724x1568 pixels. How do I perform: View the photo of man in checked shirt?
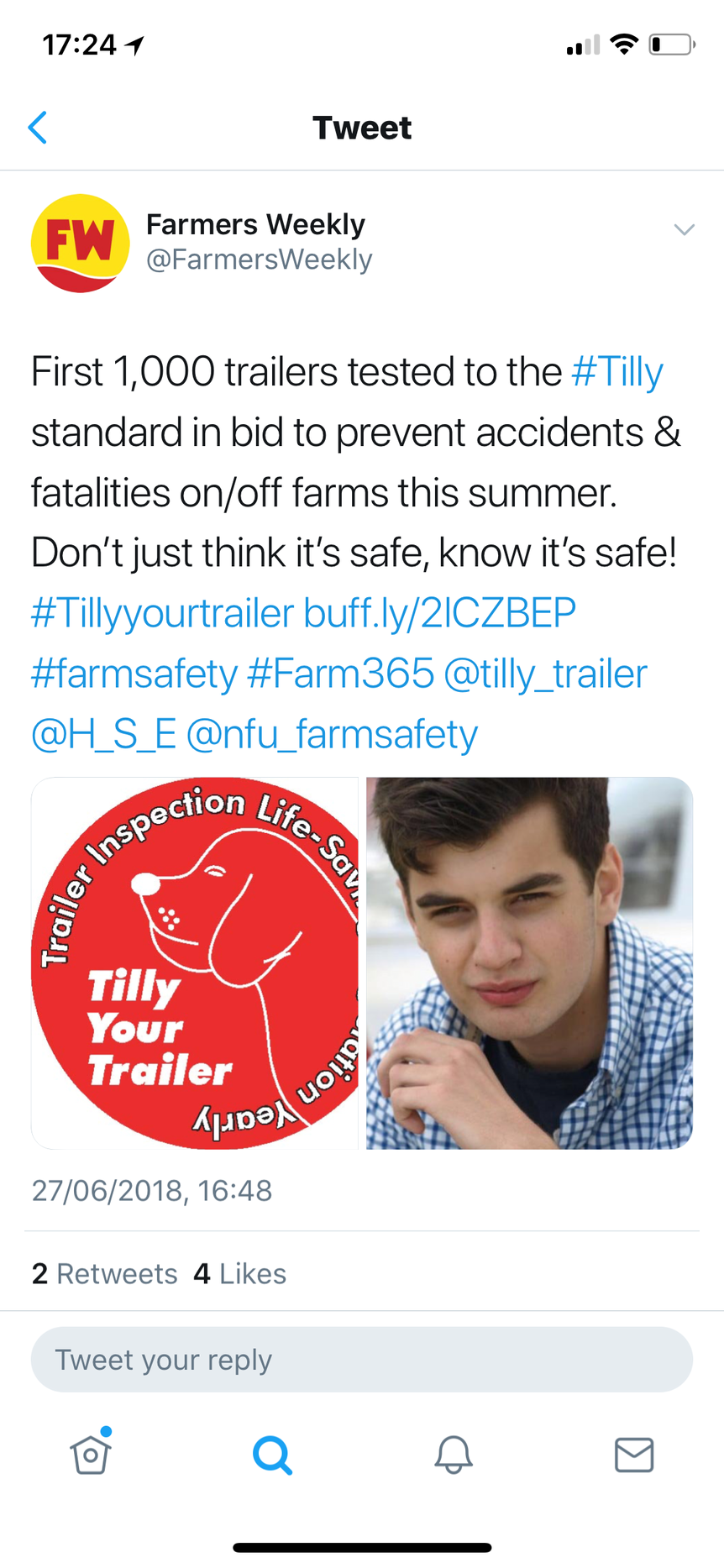(x=529, y=962)
